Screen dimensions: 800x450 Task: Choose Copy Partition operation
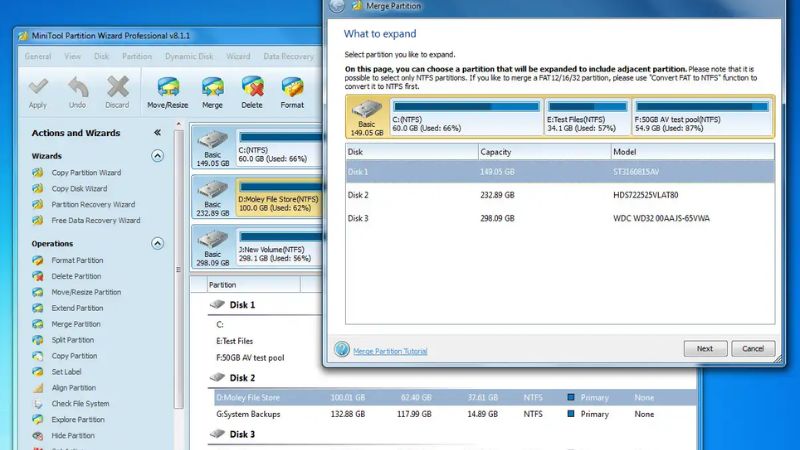(x=74, y=356)
